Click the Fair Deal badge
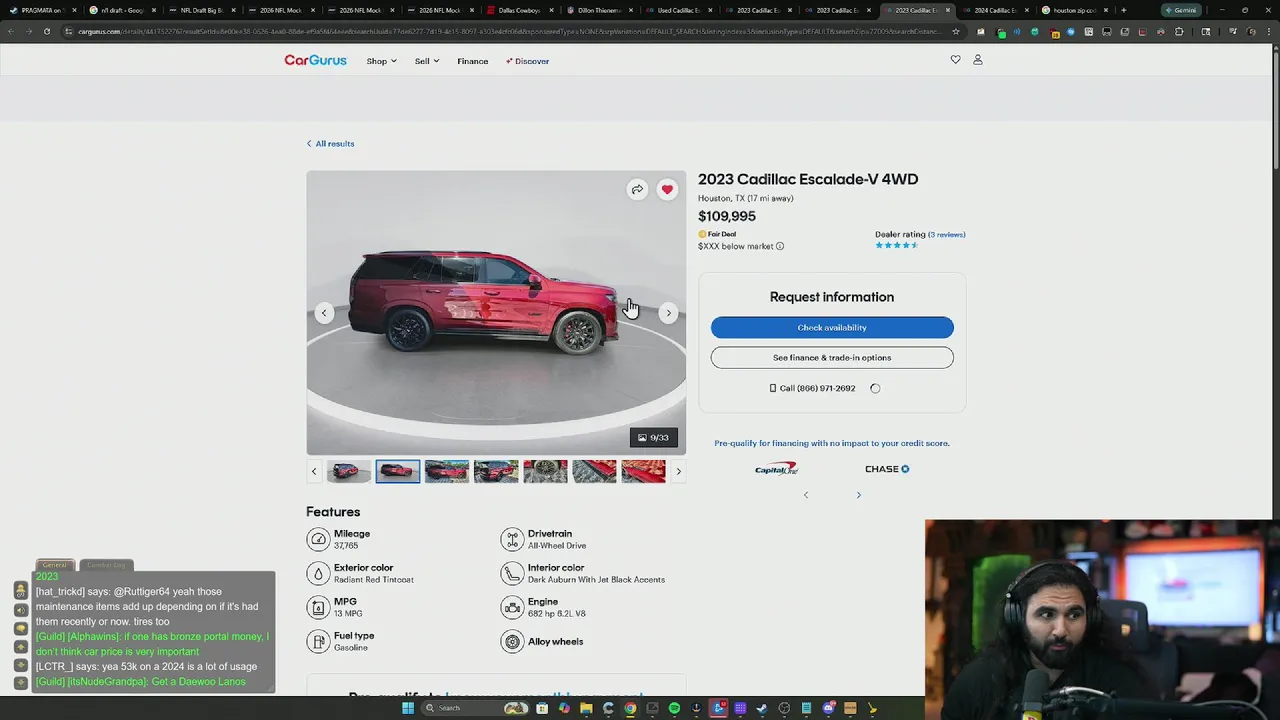This screenshot has height=720, width=1280. (x=717, y=234)
